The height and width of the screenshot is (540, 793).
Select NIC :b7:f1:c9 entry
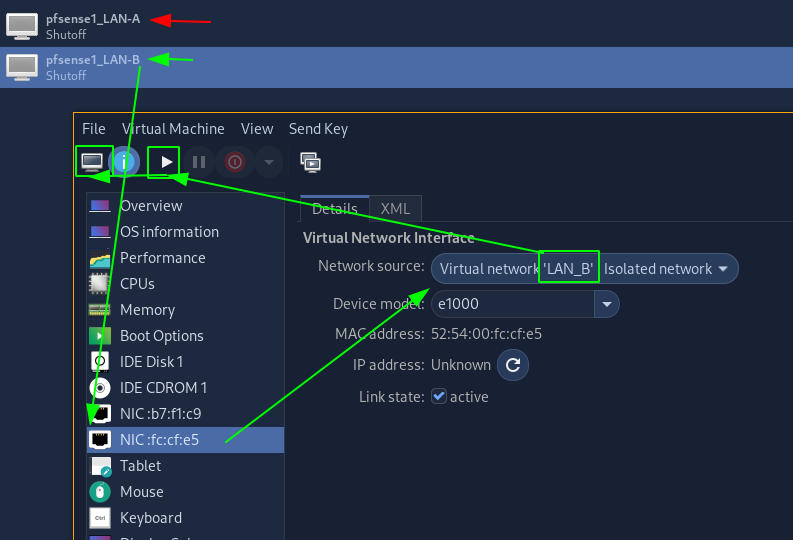(x=185, y=414)
